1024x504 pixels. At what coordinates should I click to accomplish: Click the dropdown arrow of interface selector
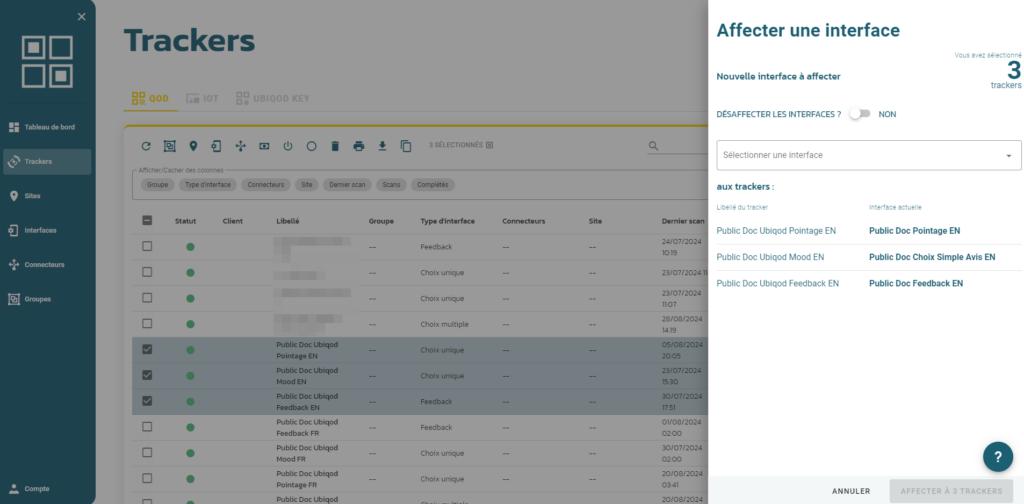click(x=1008, y=156)
